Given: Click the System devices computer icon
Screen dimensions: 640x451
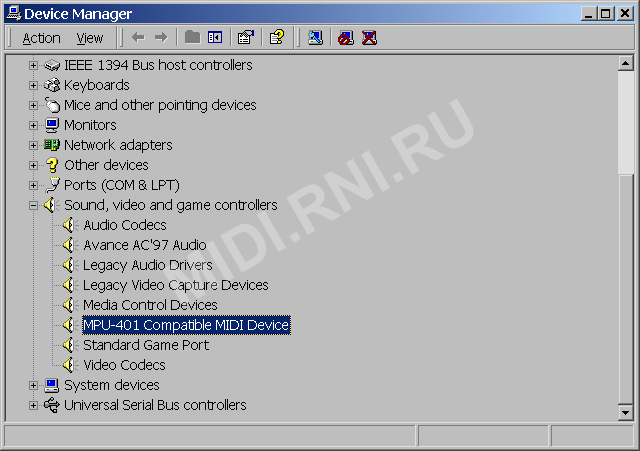Looking at the screenshot, I should 52,385.
